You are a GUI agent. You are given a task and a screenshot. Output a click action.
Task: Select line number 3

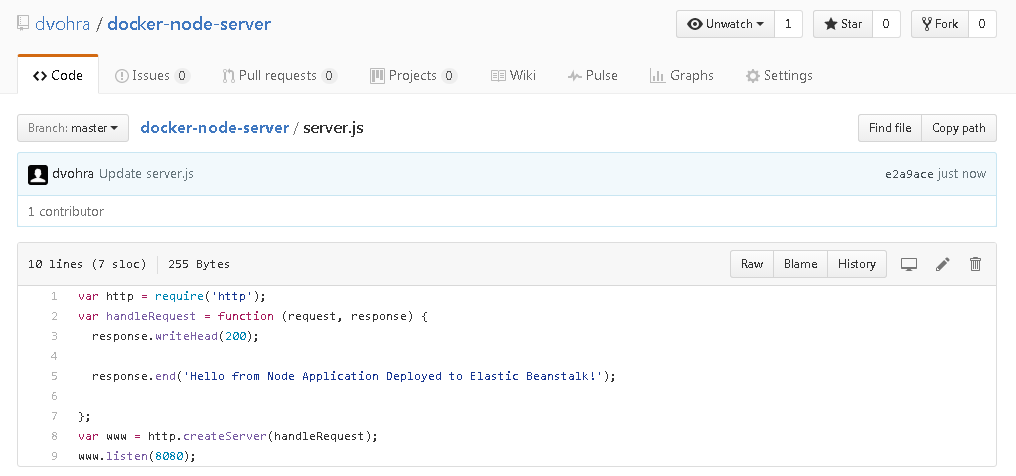click(x=54, y=337)
